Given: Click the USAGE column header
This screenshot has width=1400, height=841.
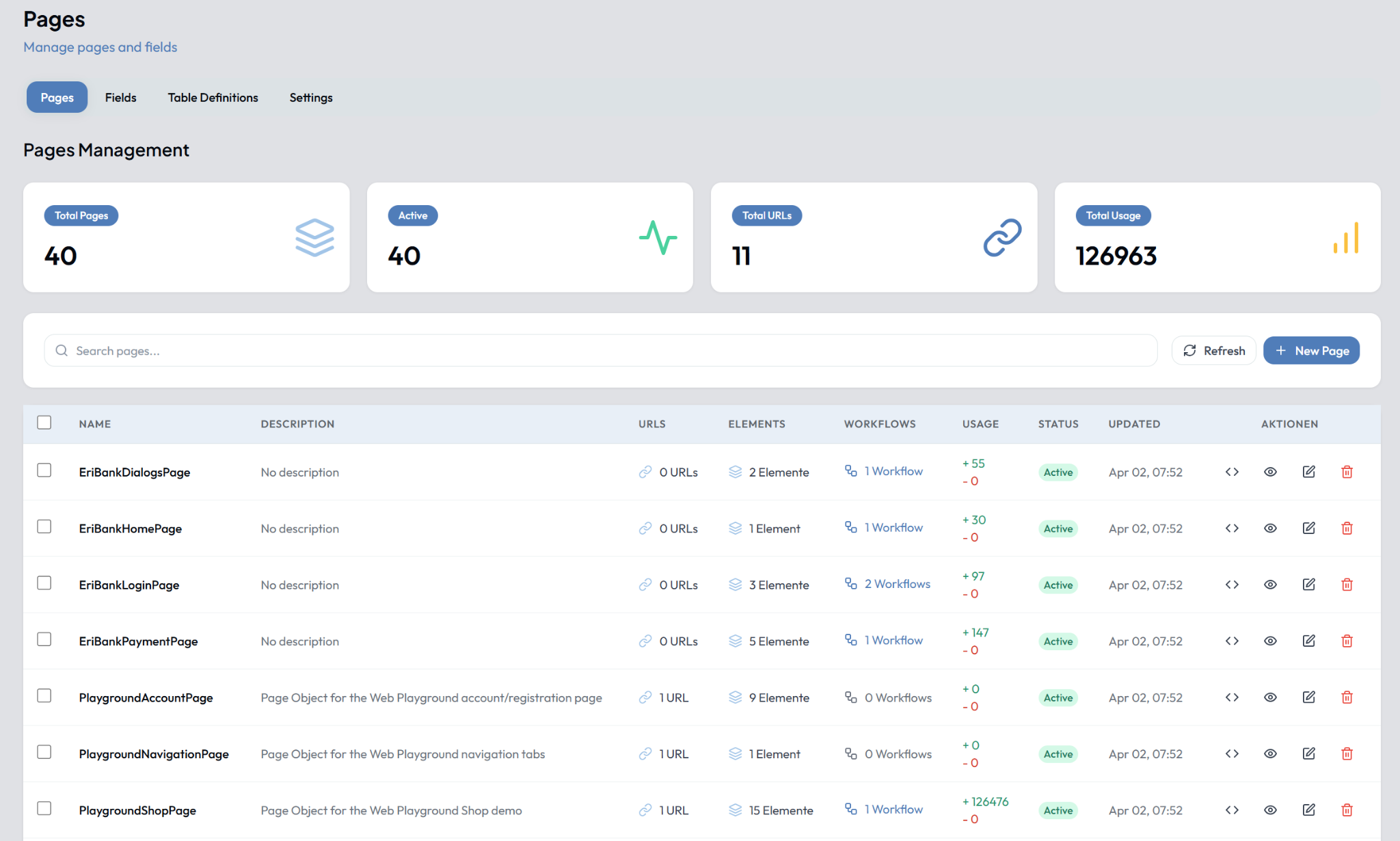Looking at the screenshot, I should pyautogui.click(x=980, y=424).
